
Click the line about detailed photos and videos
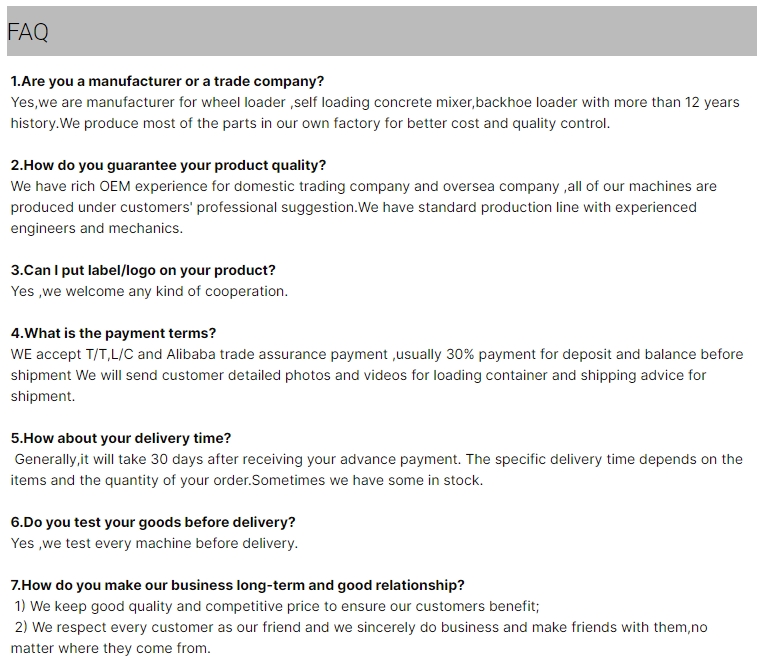point(358,375)
